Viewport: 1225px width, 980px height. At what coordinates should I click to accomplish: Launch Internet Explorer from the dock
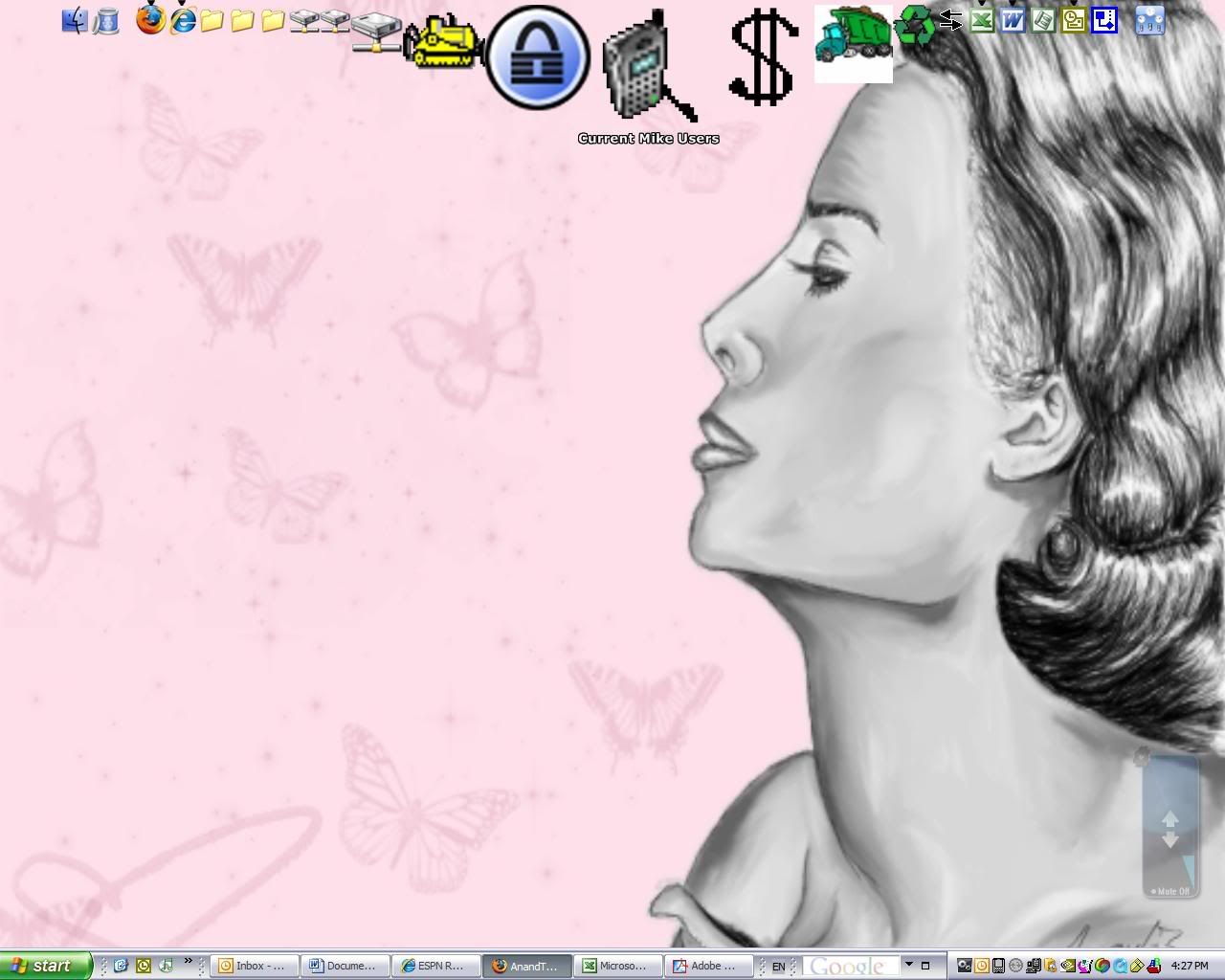(x=182, y=19)
